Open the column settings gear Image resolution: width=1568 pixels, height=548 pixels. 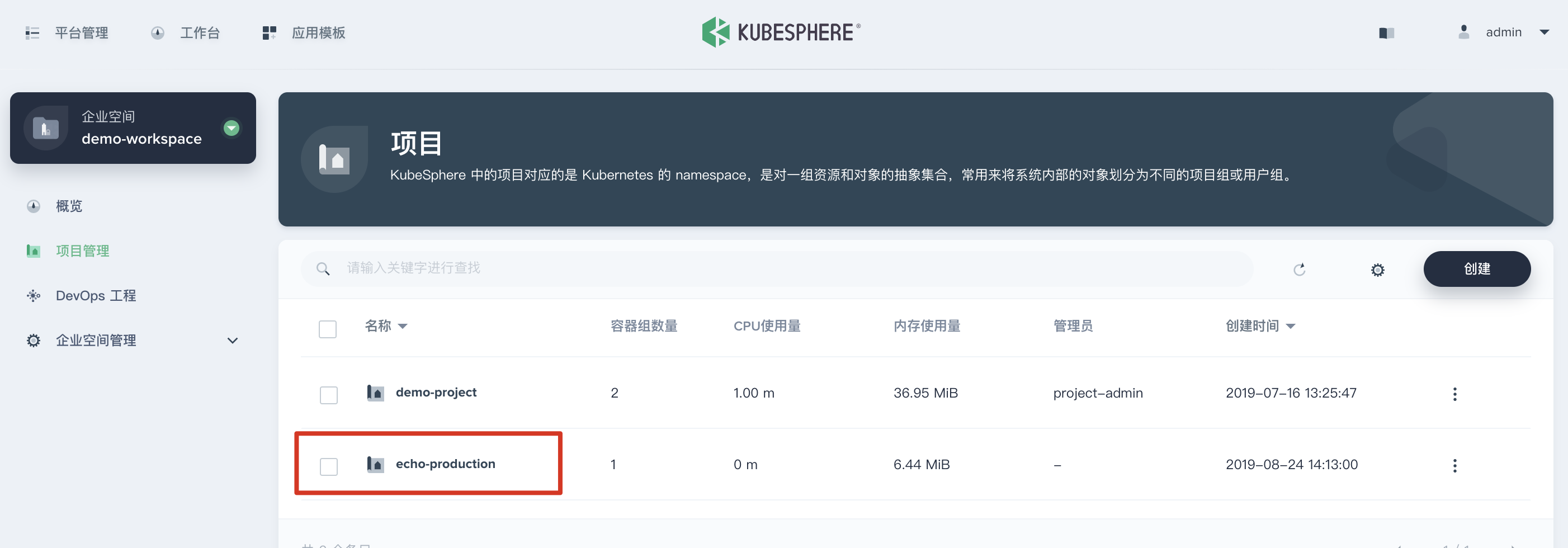point(1377,269)
